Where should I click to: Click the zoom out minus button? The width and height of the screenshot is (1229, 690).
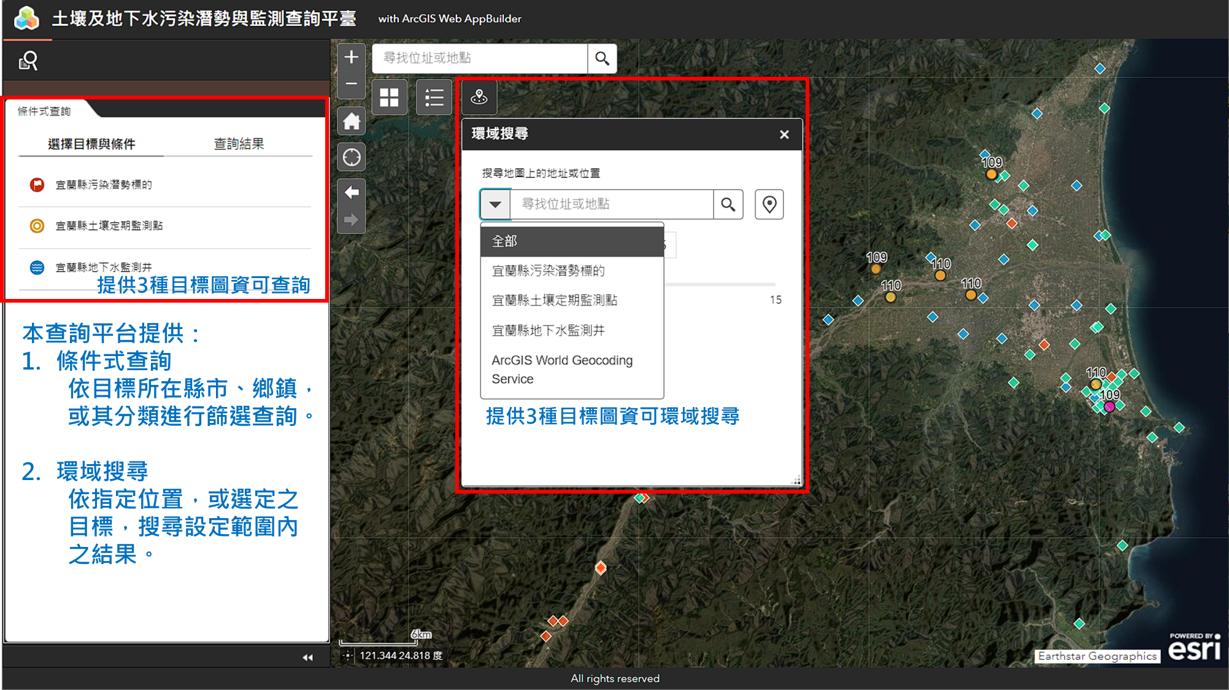pyautogui.click(x=351, y=86)
